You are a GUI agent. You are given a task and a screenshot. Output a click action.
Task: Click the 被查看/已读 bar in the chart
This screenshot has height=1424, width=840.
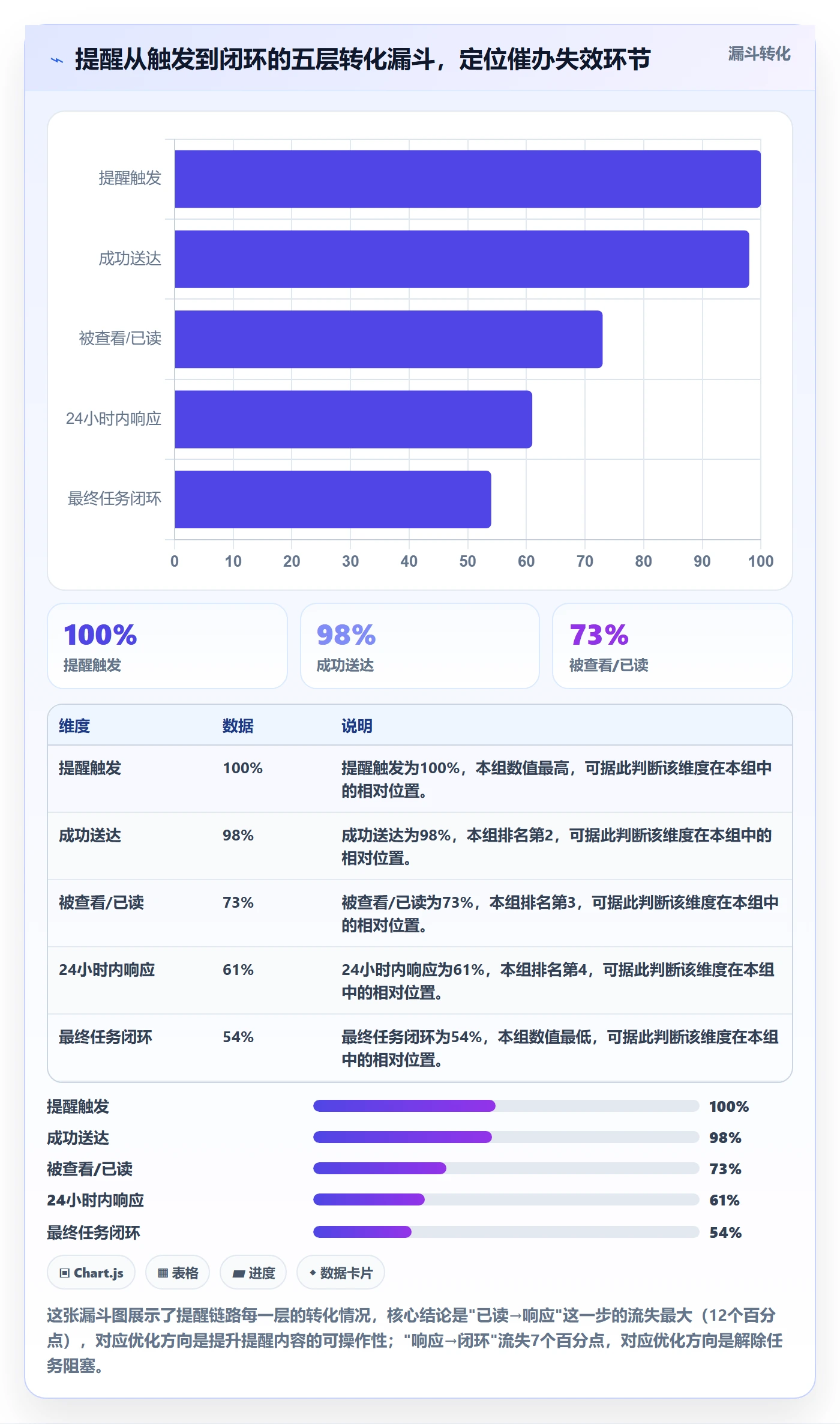point(388,339)
